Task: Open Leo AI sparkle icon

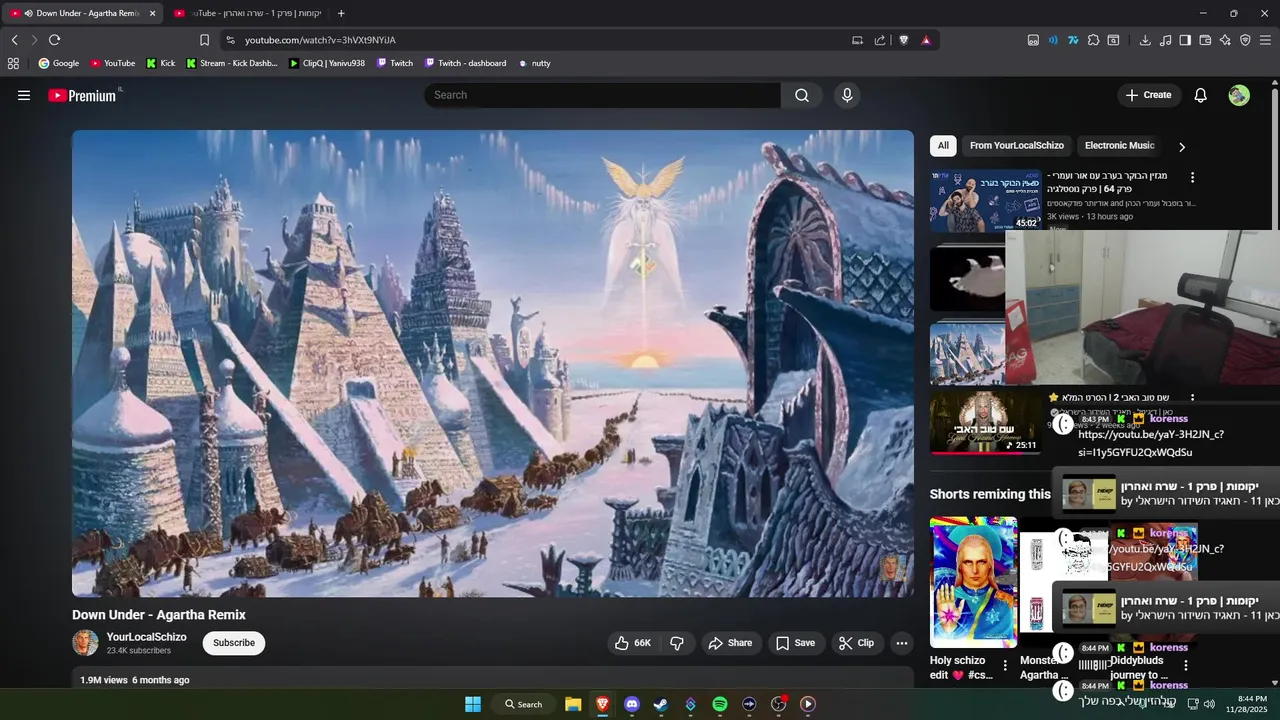Action: 1225,40
